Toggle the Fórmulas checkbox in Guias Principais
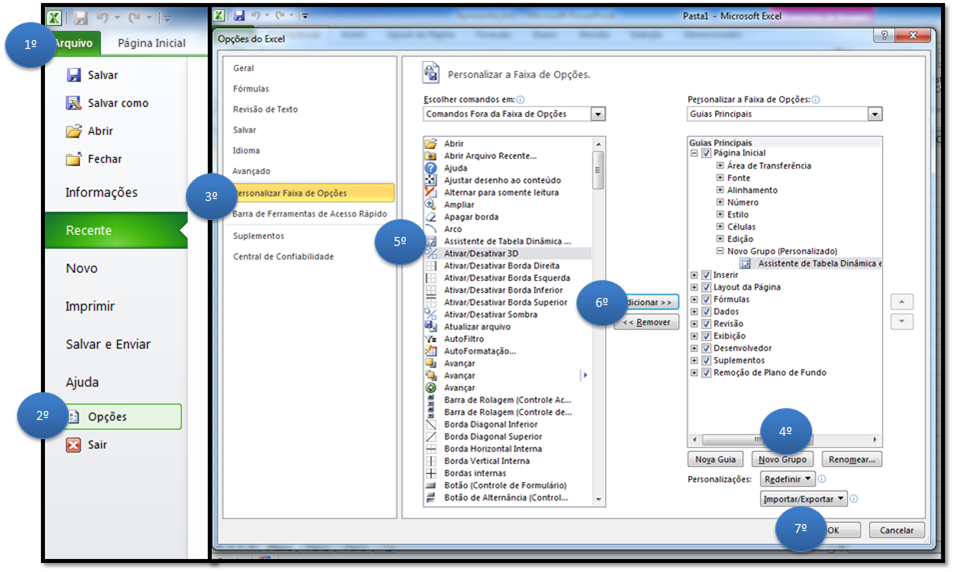954x572 pixels. [x=706, y=299]
